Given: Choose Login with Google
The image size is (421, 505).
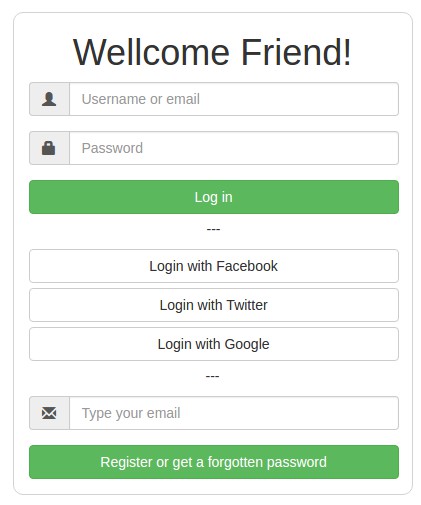Looking at the screenshot, I should 214,344.
